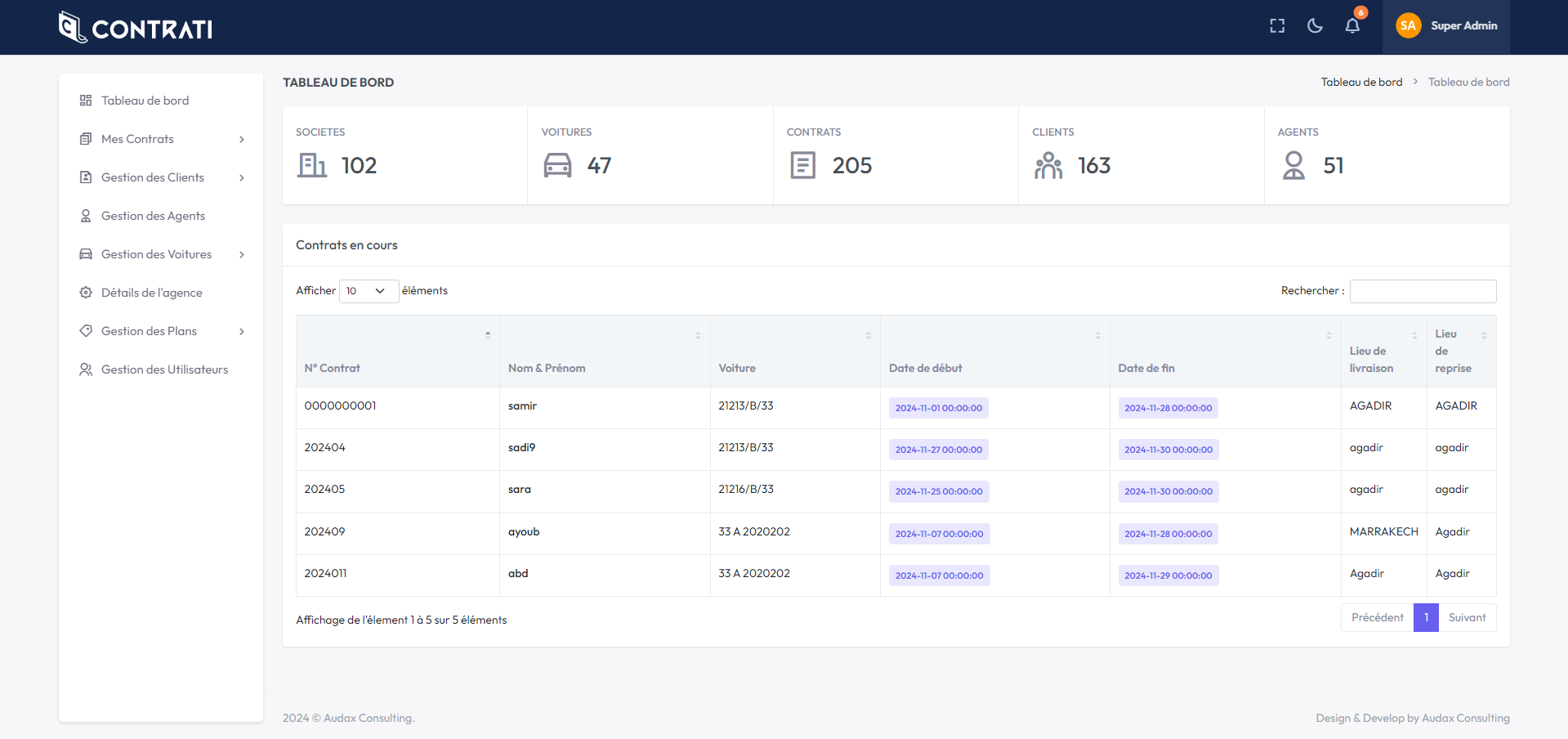Screen dimensions: 1568x739
Task: Click the Agents person icon
Action: [x=1293, y=165]
